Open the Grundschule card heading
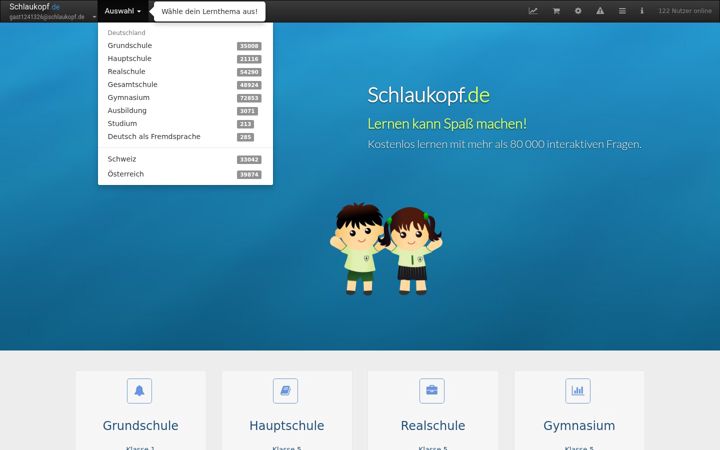Viewport: 720px width, 450px height. [141, 426]
